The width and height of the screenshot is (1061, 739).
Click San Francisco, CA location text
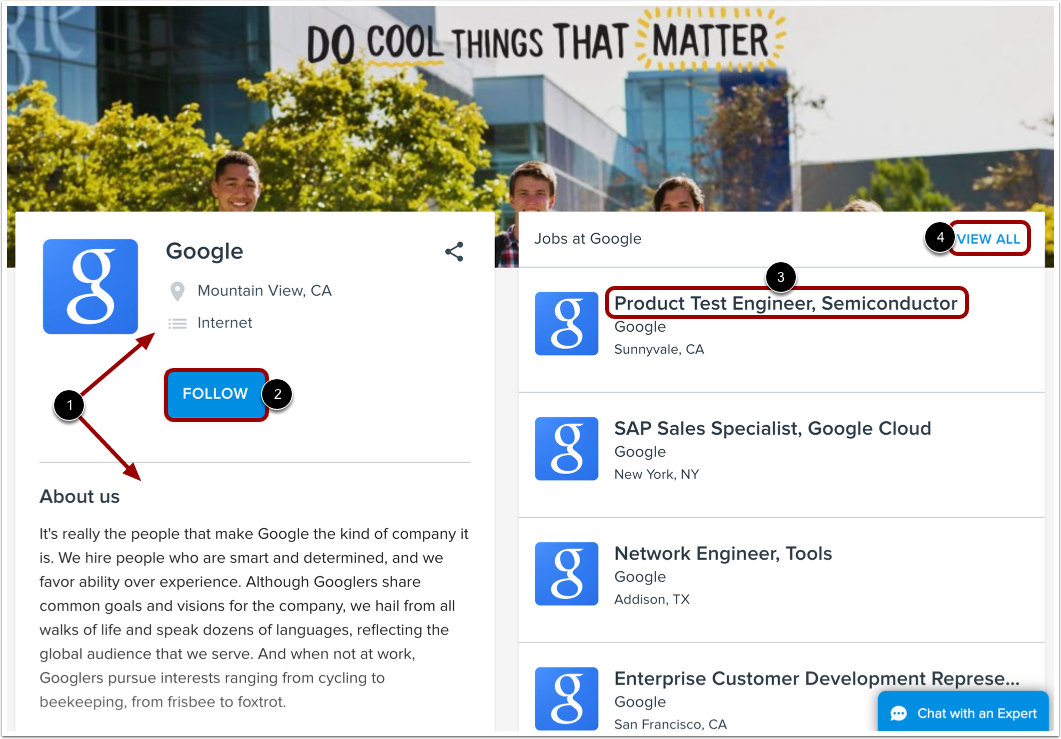click(x=670, y=724)
